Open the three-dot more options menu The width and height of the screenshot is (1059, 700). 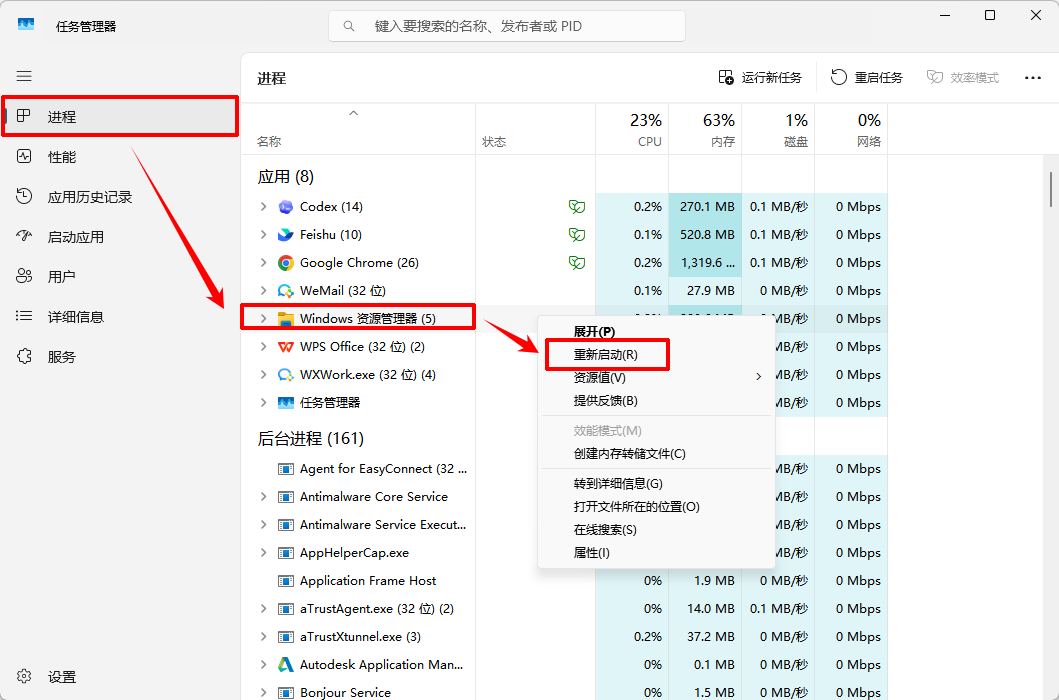(1033, 78)
